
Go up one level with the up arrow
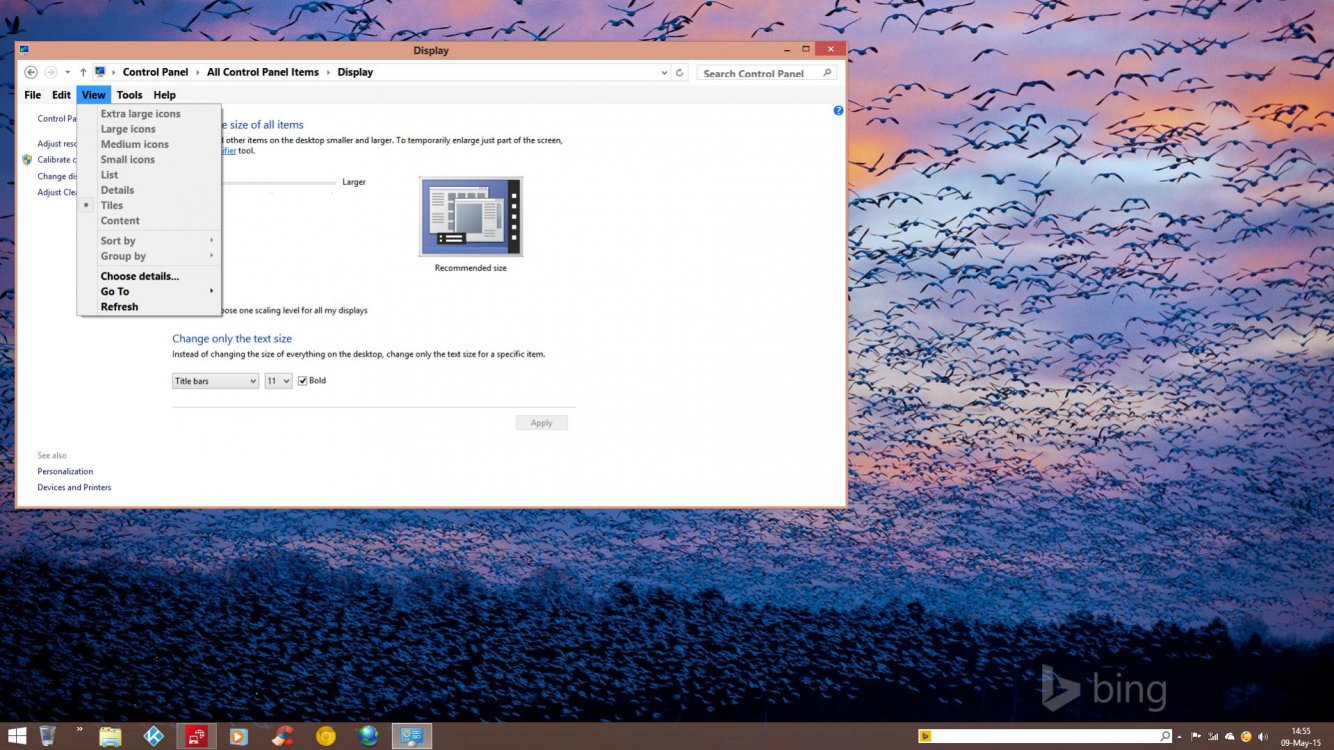coord(83,72)
